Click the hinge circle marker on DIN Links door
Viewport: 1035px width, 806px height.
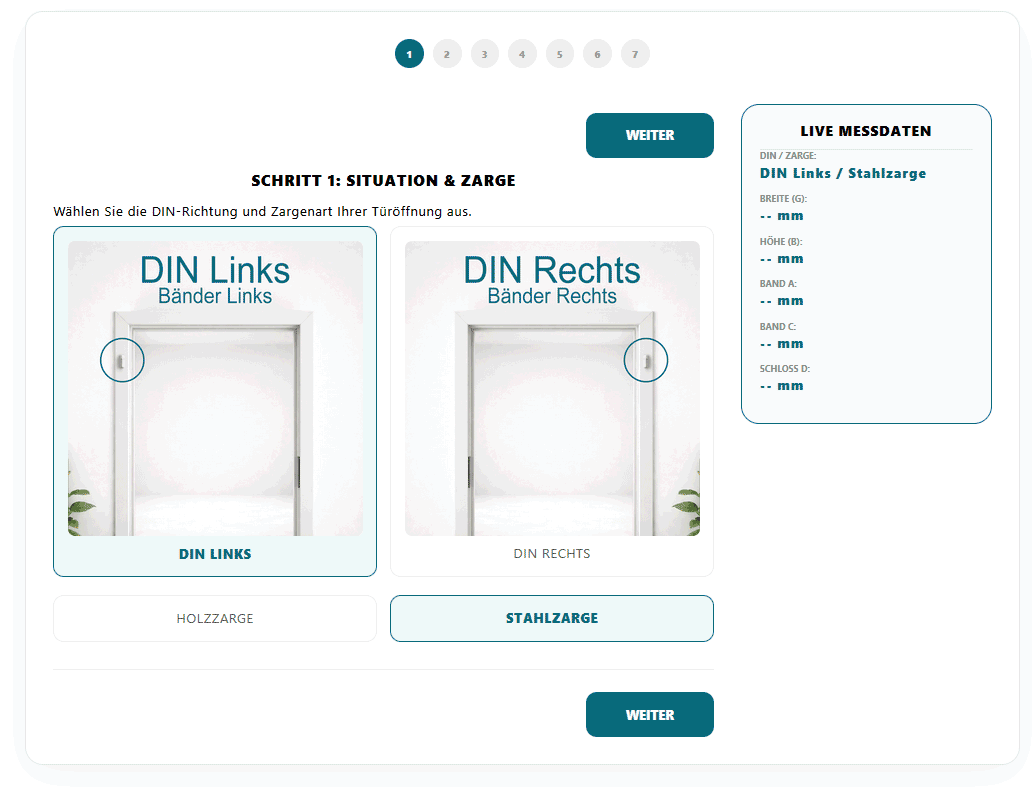point(122,359)
